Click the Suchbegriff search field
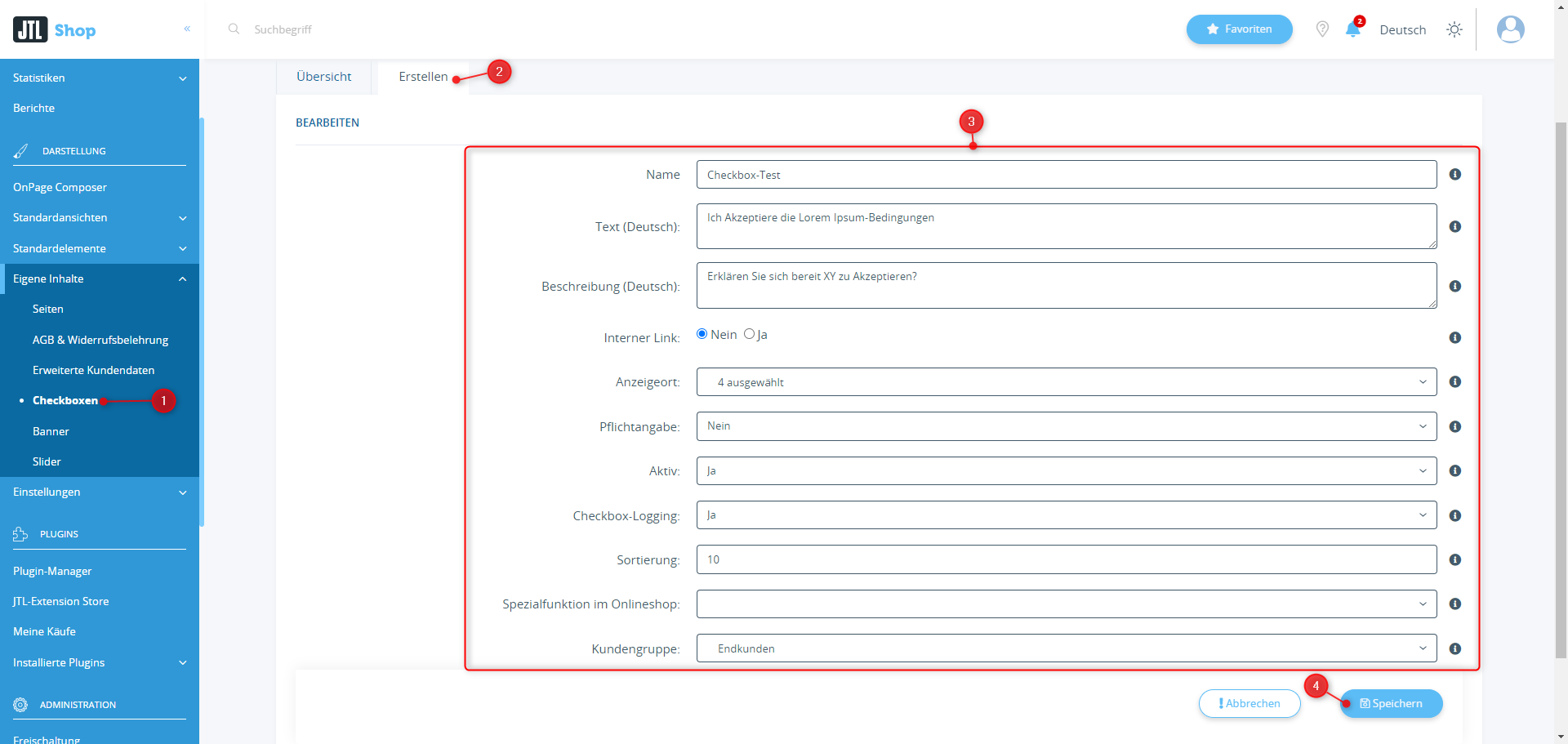This screenshot has width=1568, height=744. click(283, 29)
